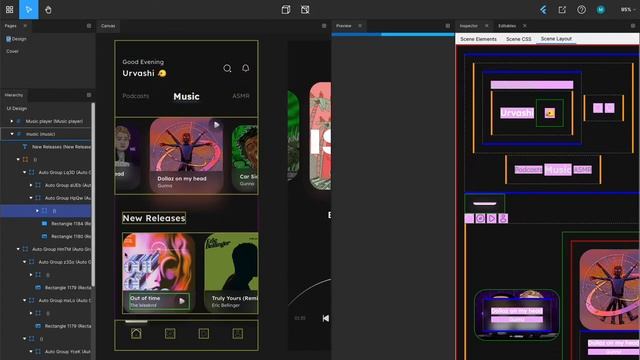Collapse Auto Group maLs node
This screenshot has height=360, width=640.
point(24,300)
